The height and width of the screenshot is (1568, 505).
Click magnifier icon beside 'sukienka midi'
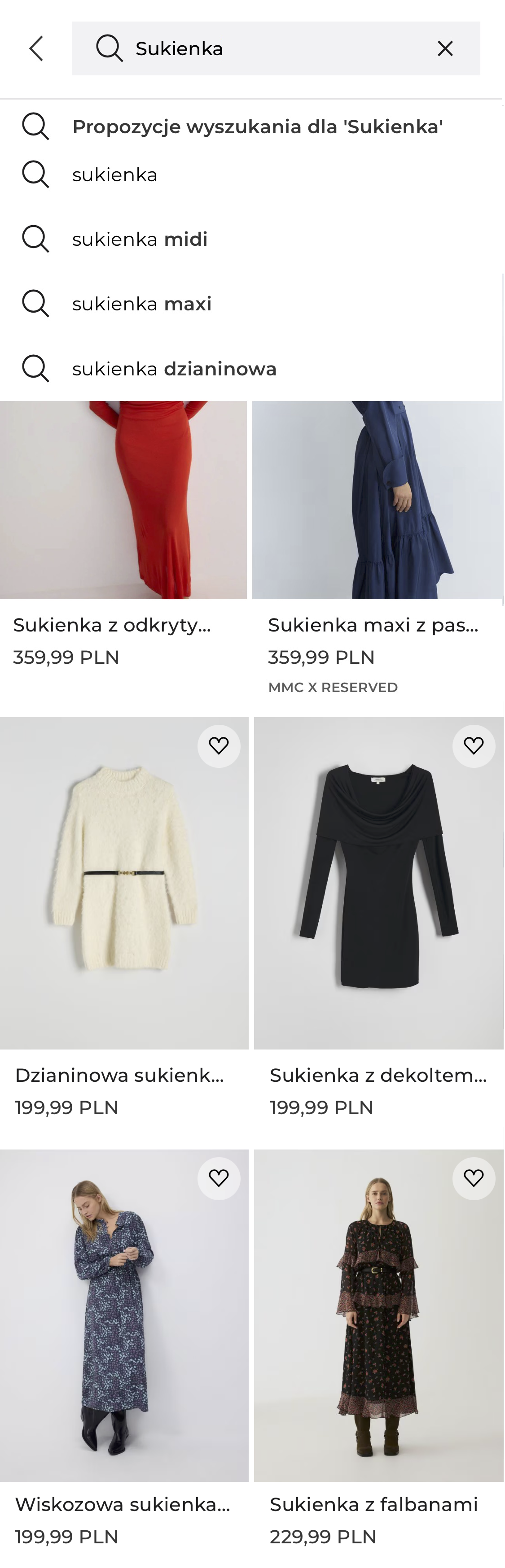point(35,239)
